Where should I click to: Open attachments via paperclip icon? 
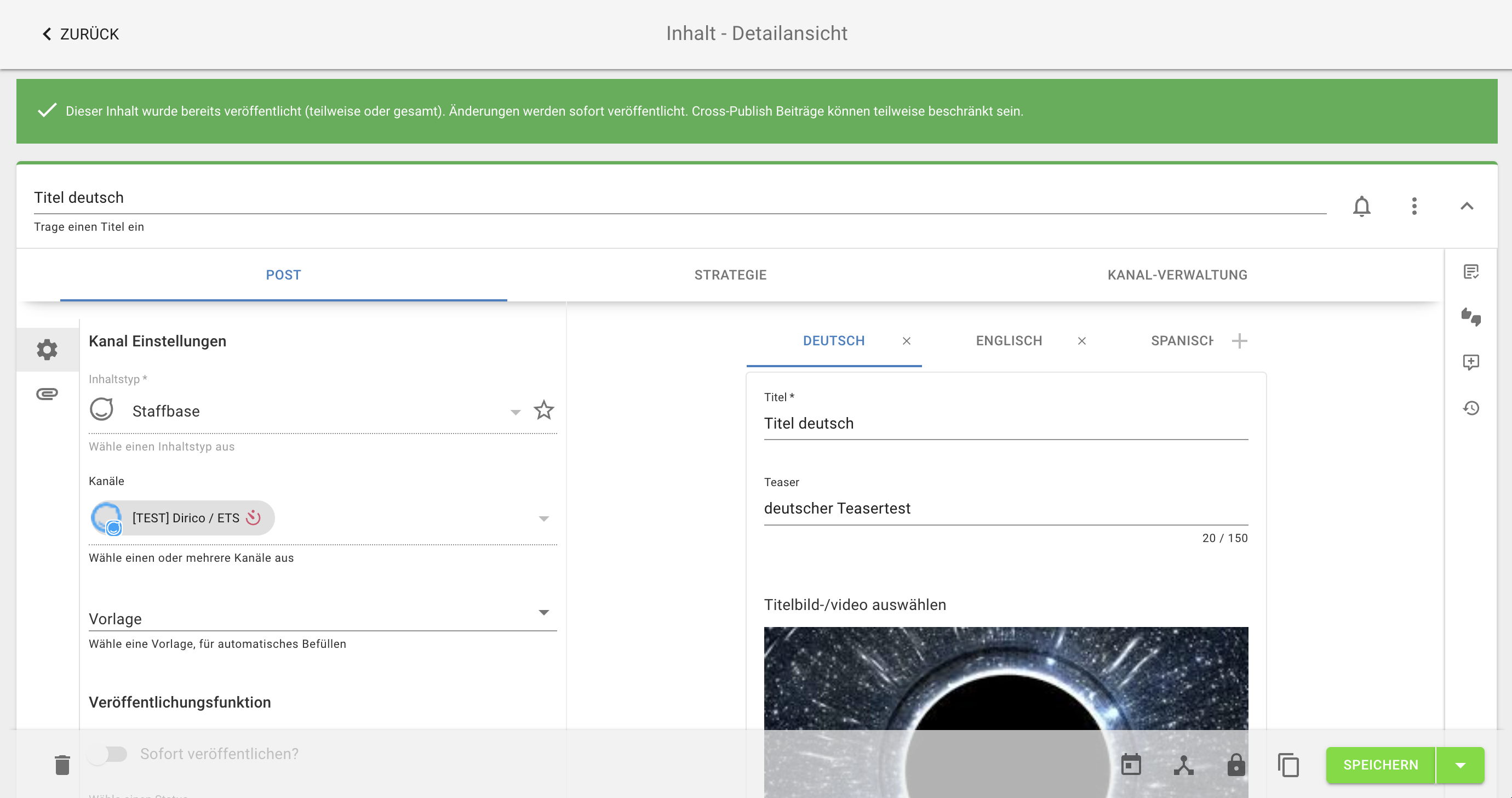[x=47, y=394]
